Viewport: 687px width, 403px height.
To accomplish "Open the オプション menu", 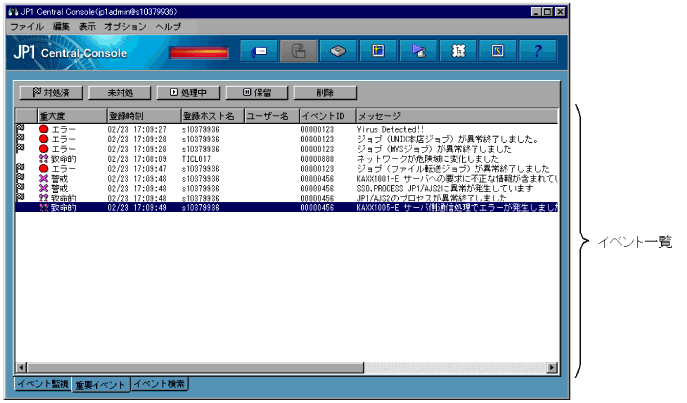I will click(125, 25).
